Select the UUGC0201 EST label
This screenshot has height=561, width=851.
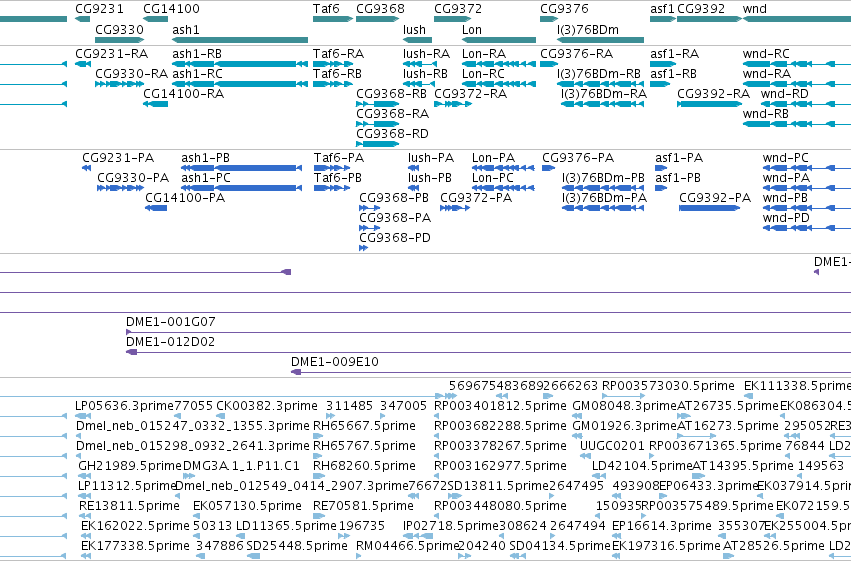[x=612, y=447]
